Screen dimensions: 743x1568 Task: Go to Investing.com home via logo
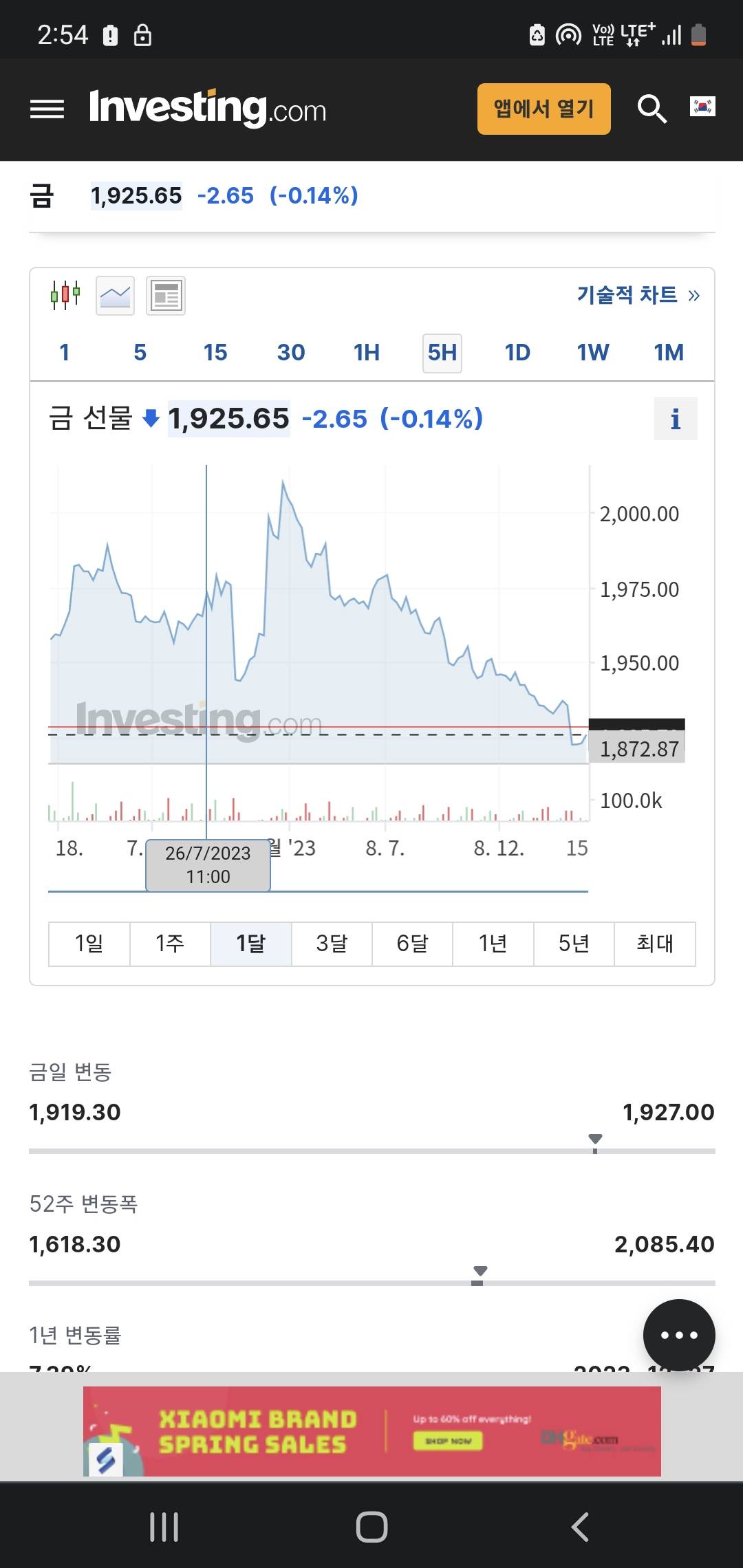[208, 109]
